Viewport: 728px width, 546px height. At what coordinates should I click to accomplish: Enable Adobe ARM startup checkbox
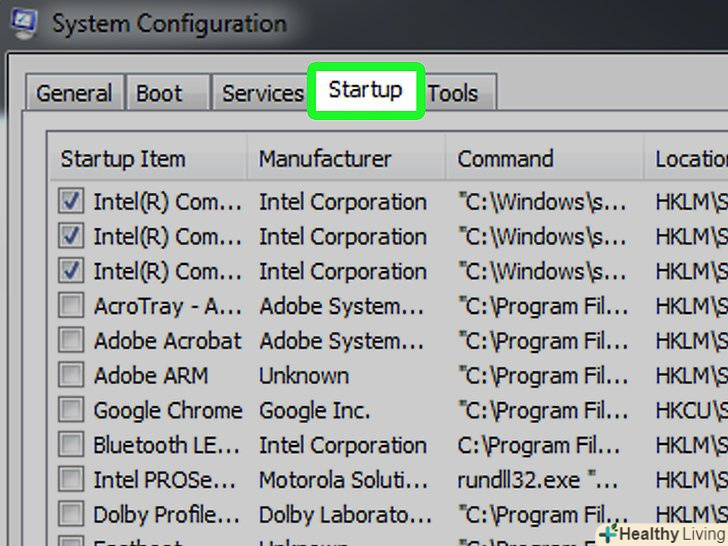click(71, 376)
